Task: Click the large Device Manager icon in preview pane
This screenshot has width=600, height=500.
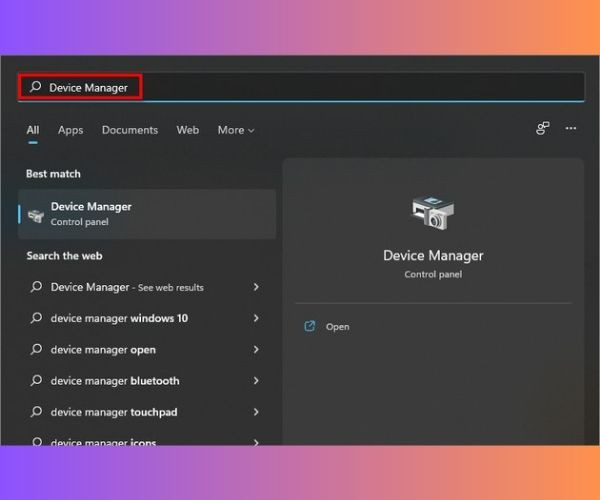Action: pos(433,212)
